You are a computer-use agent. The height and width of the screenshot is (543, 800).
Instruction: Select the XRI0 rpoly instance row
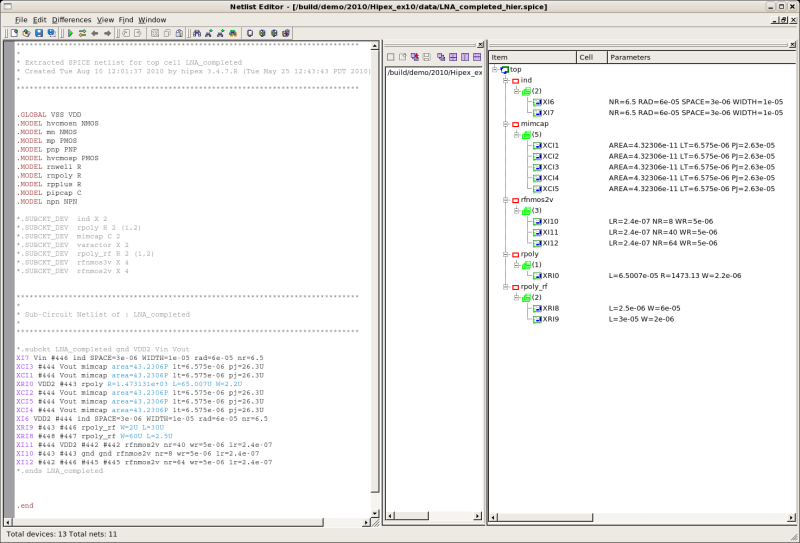(x=551, y=276)
